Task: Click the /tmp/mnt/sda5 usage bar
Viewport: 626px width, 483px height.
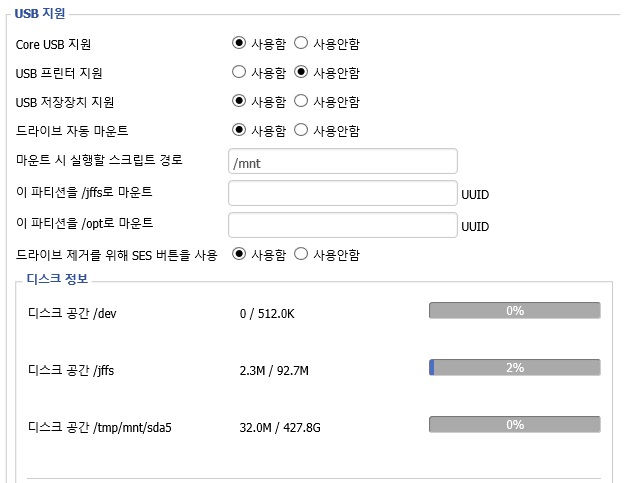Action: (x=515, y=425)
